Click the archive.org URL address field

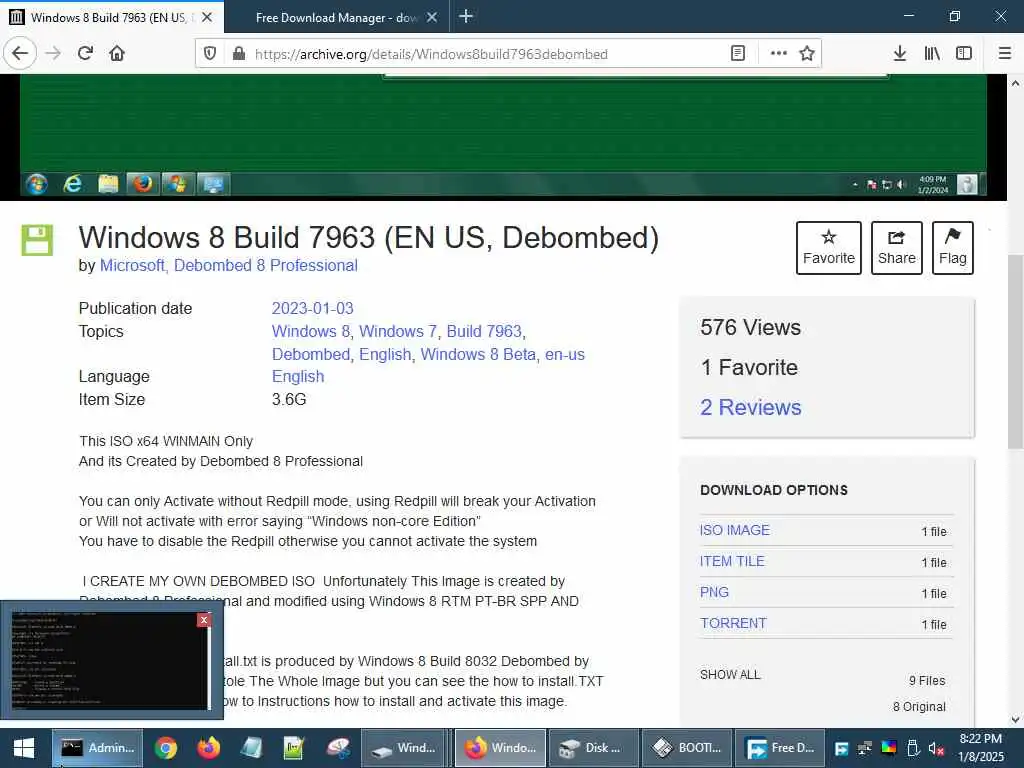pyautogui.click(x=483, y=54)
